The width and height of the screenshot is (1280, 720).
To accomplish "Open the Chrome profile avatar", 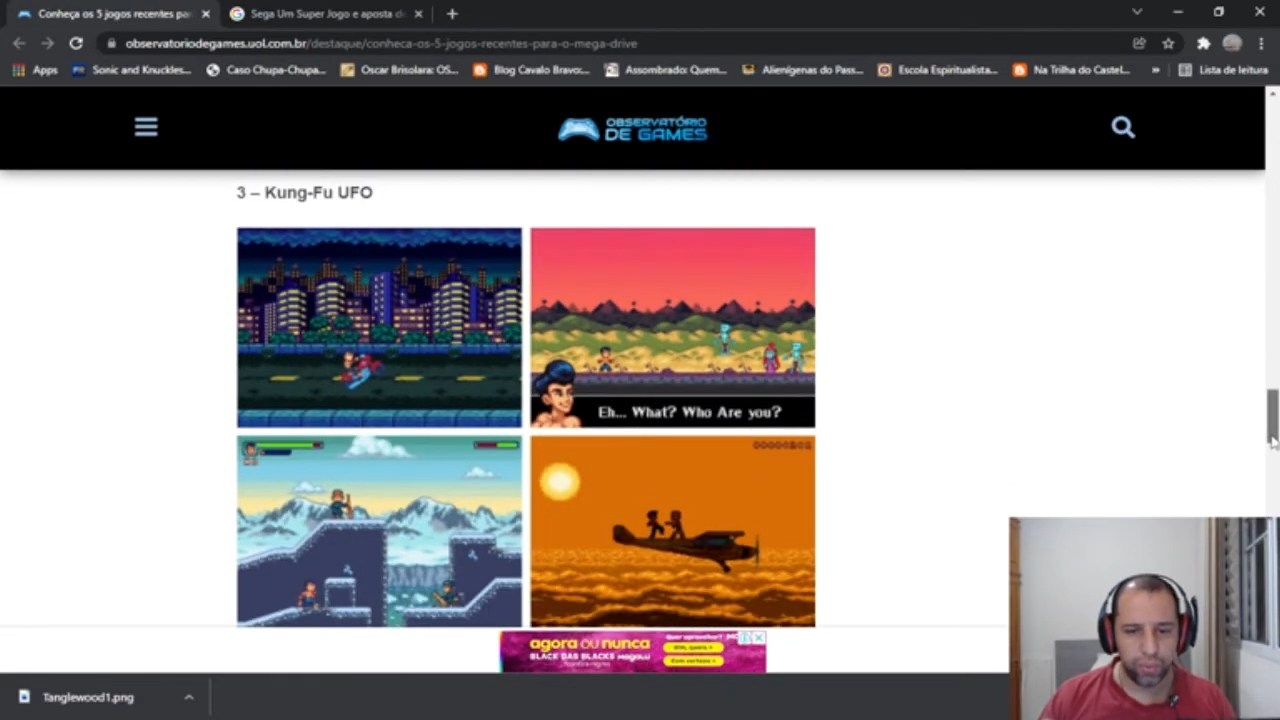I will coord(1232,43).
